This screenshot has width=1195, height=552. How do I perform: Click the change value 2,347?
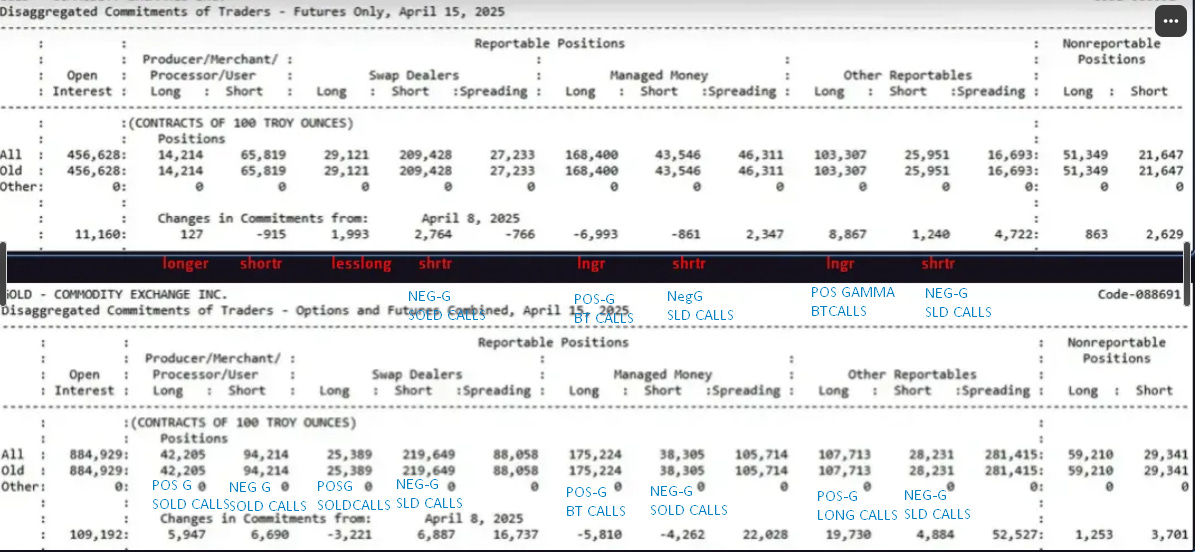(764, 235)
